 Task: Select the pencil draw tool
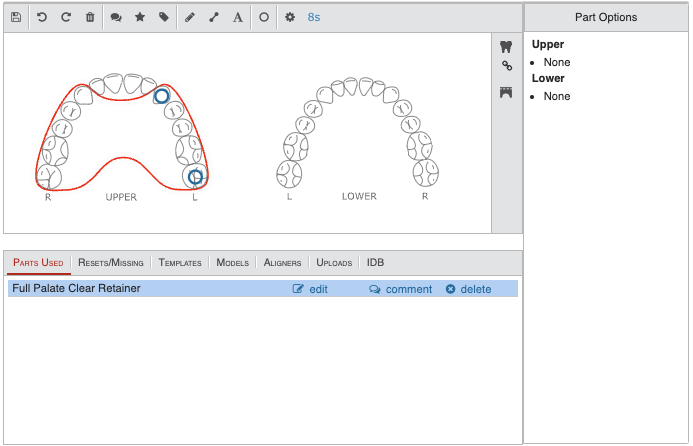click(x=190, y=17)
